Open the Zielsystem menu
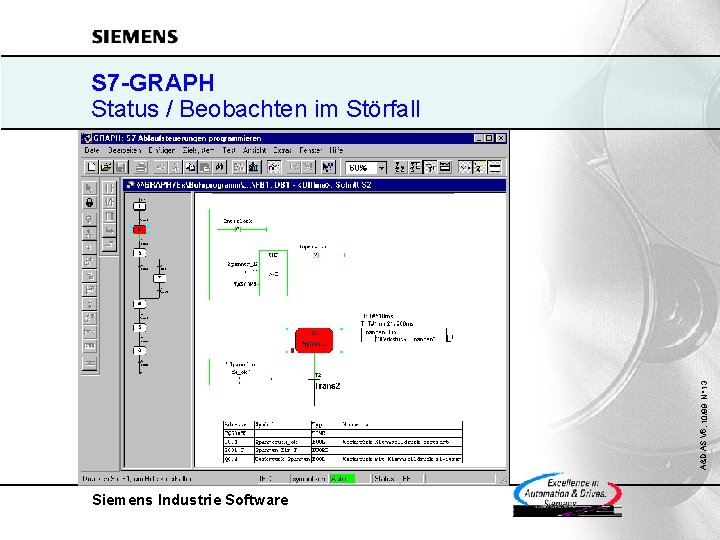 click(198, 150)
